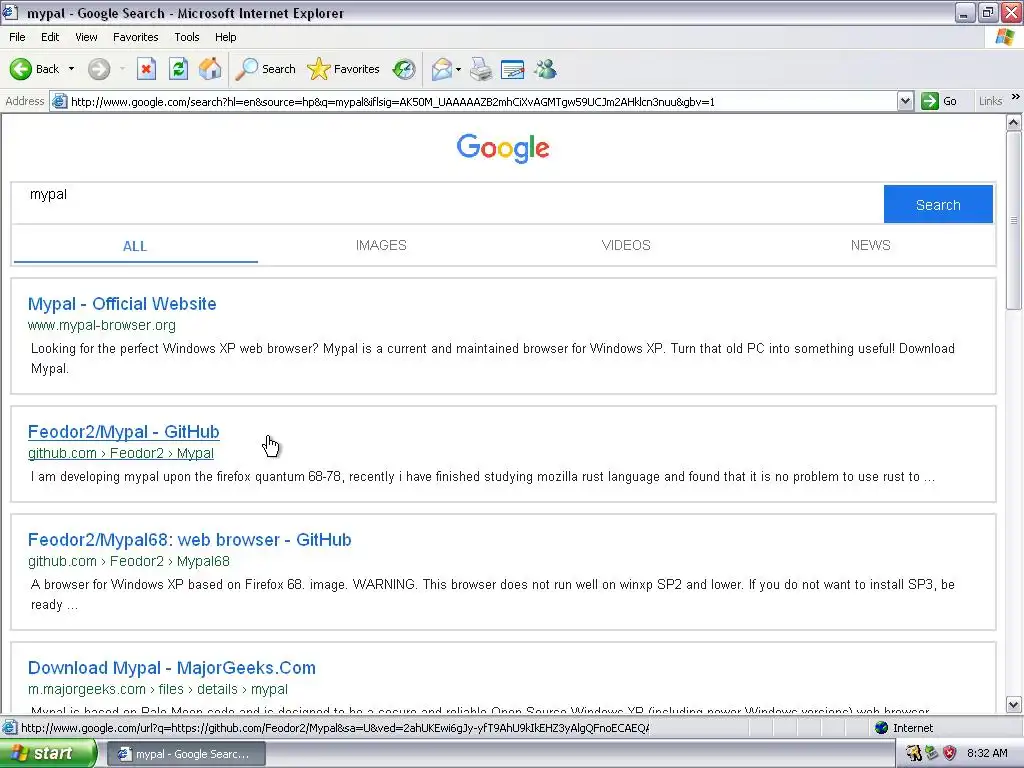This screenshot has width=1024, height=768.
Task: Print the page with the printer icon
Action: click(481, 69)
